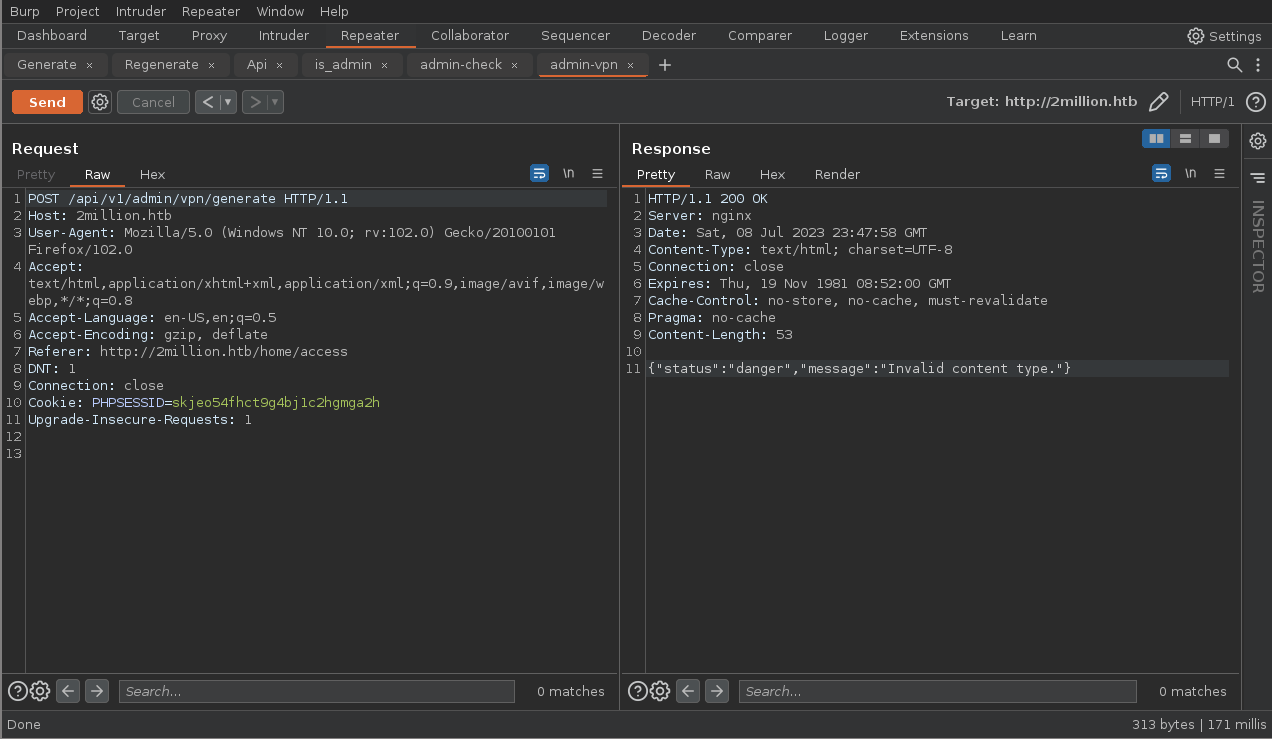Open the Logger tab
Viewport: 1272px width, 739px height.
coord(846,35)
